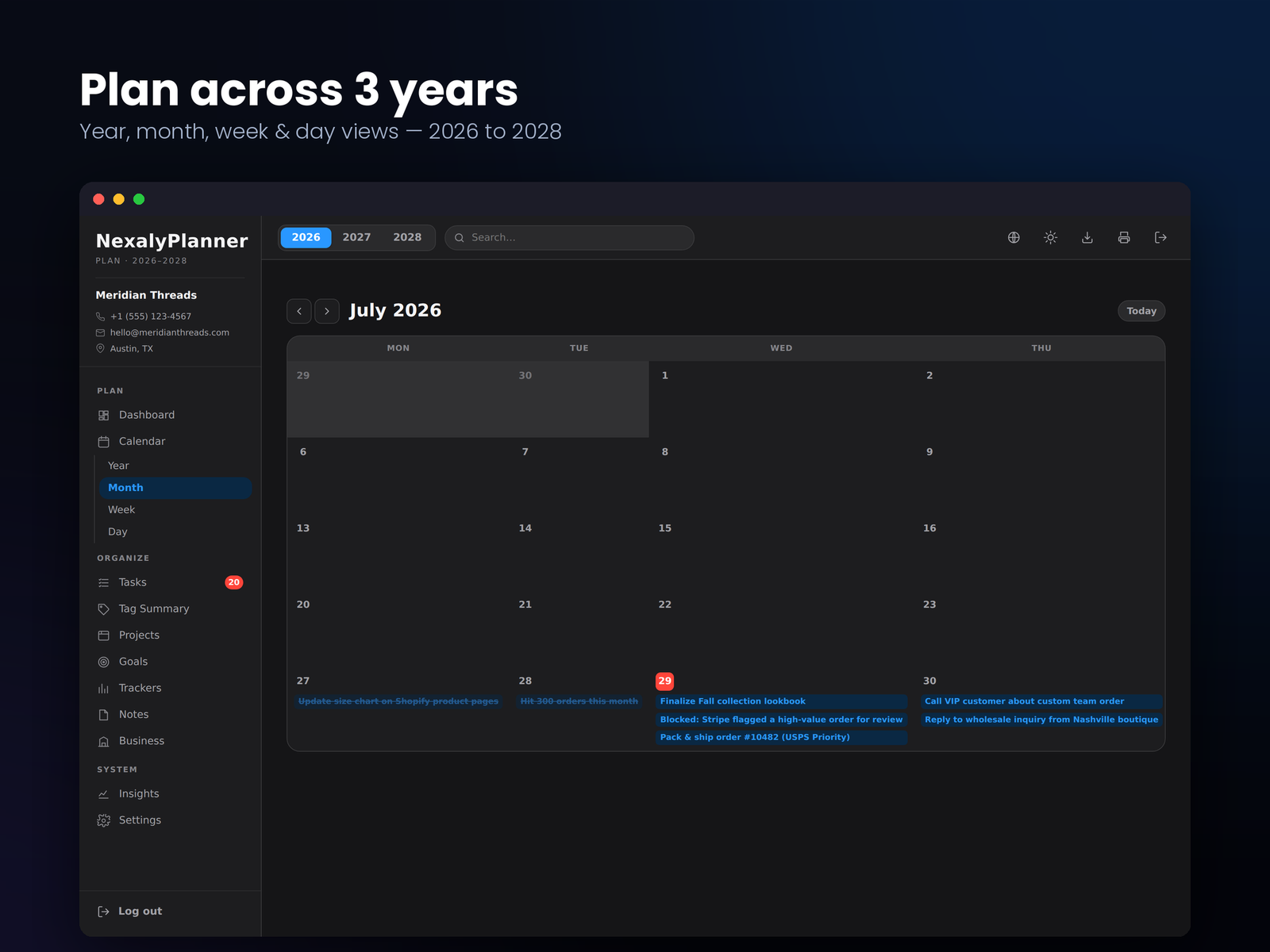This screenshot has height=952, width=1270.
Task: Toggle the sun theme icon
Action: [1050, 237]
